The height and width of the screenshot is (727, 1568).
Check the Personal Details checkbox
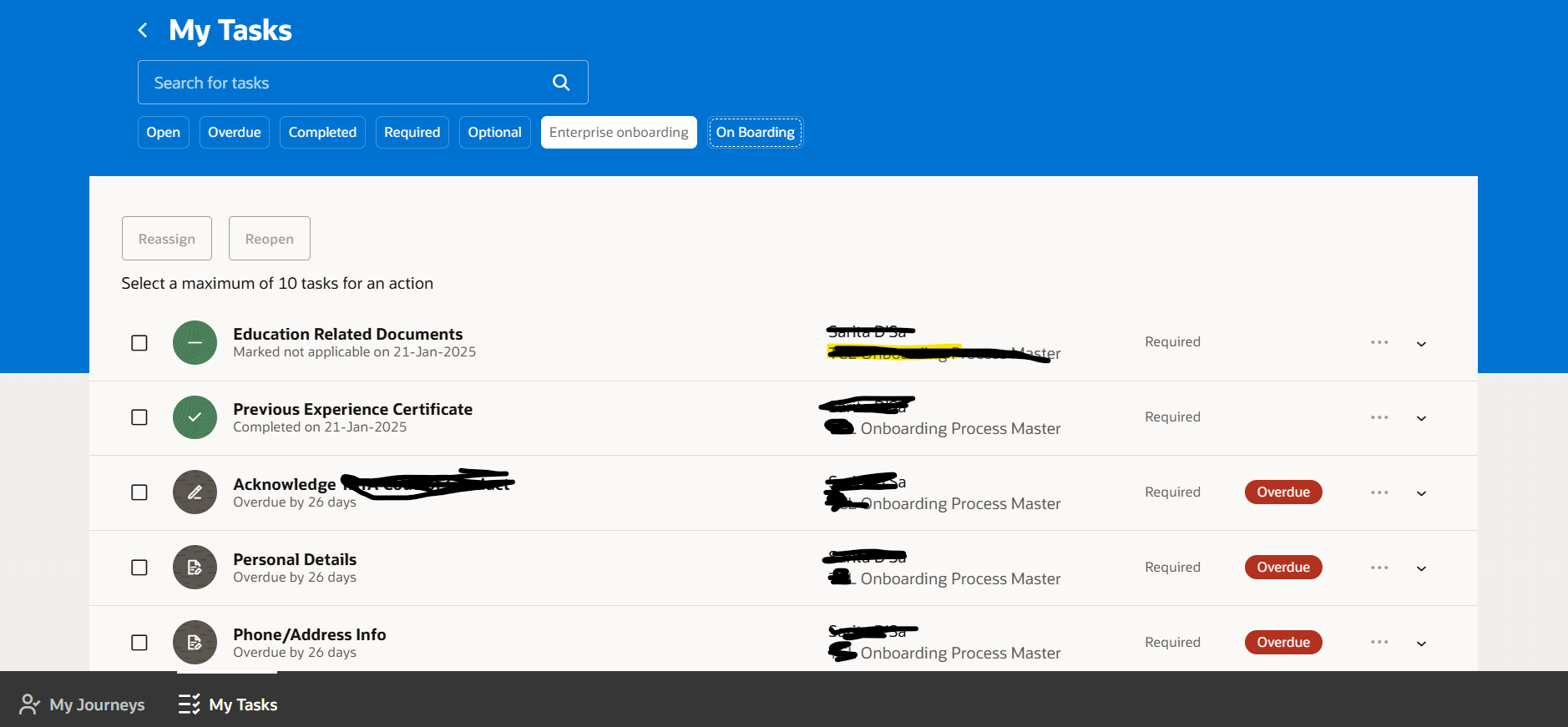coord(139,568)
